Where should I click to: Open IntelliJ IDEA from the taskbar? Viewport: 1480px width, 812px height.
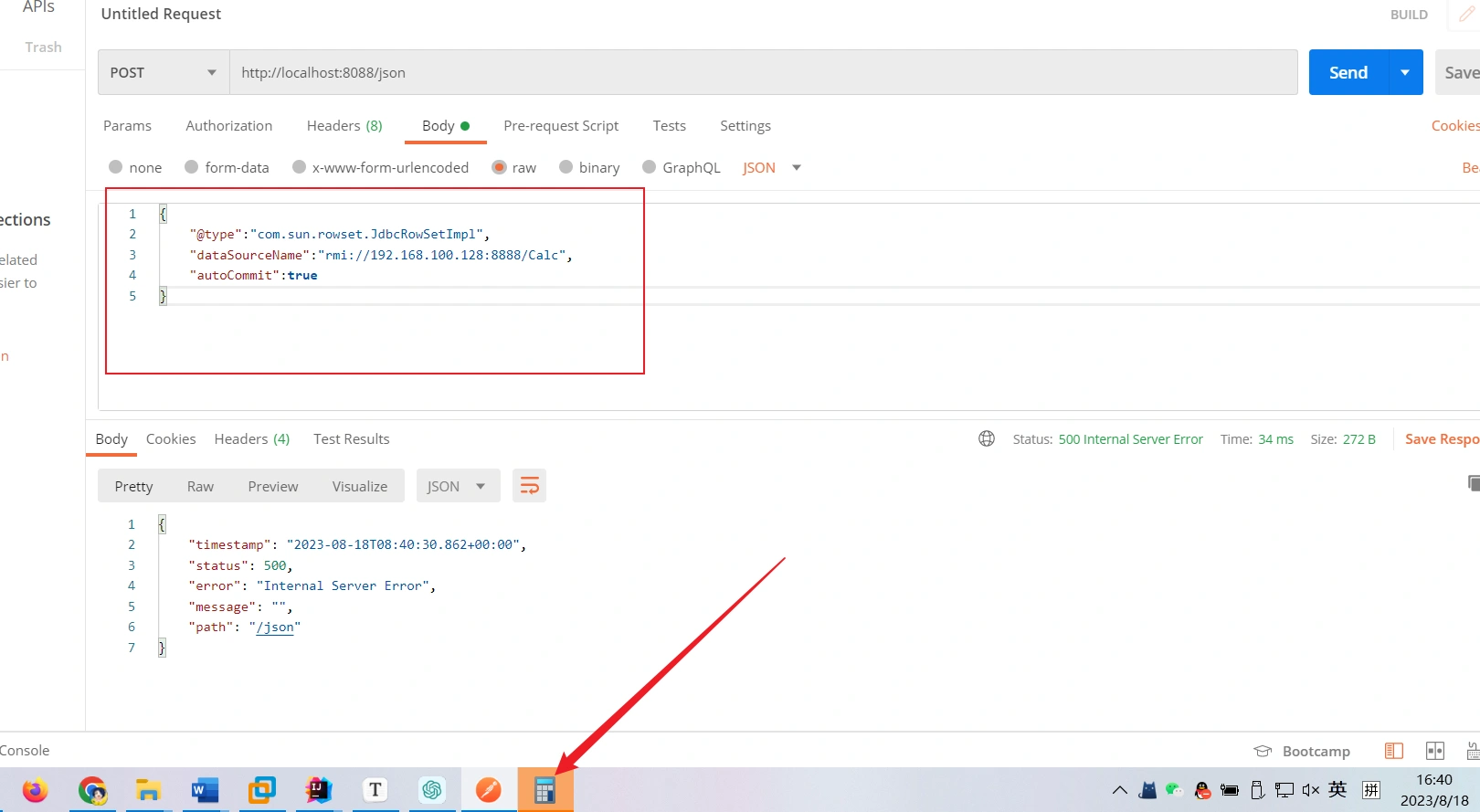coord(318,790)
